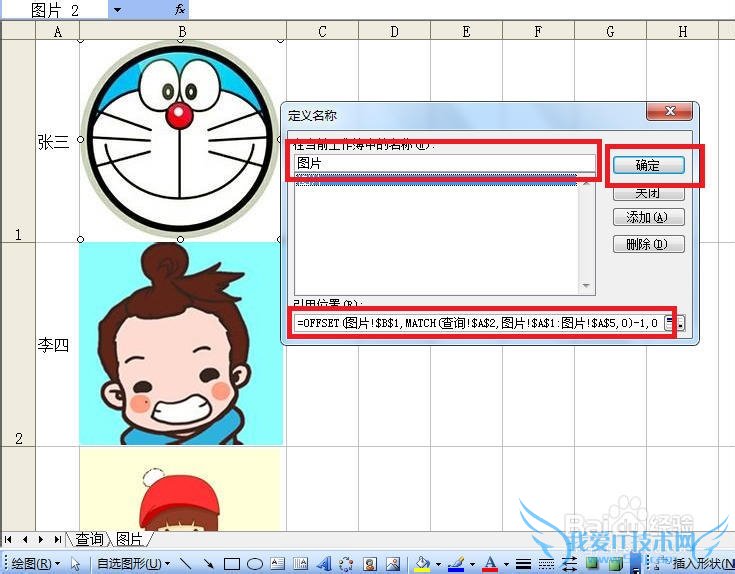
Task: Insert a vertical text box
Action: (300, 563)
